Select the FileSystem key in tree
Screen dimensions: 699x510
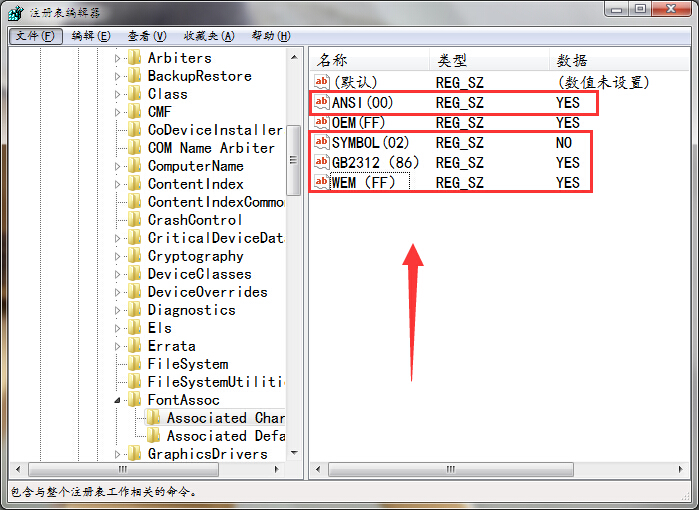187,364
